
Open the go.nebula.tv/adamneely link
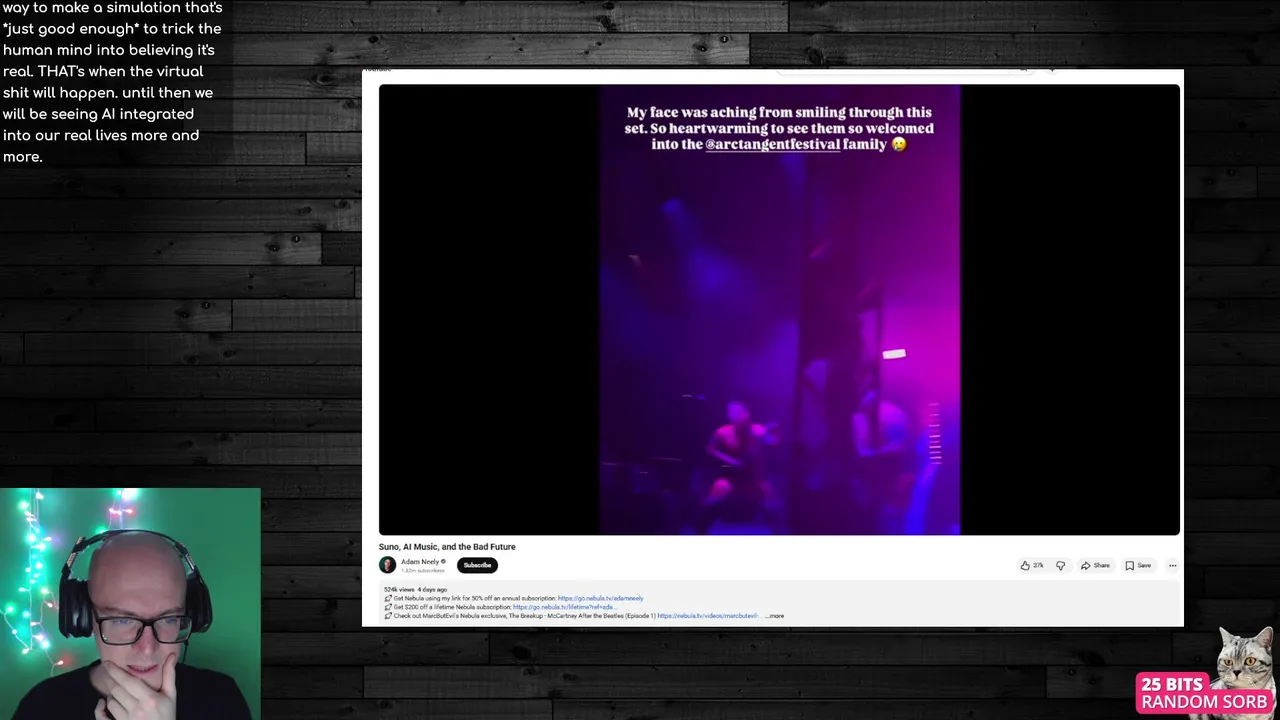coord(600,598)
